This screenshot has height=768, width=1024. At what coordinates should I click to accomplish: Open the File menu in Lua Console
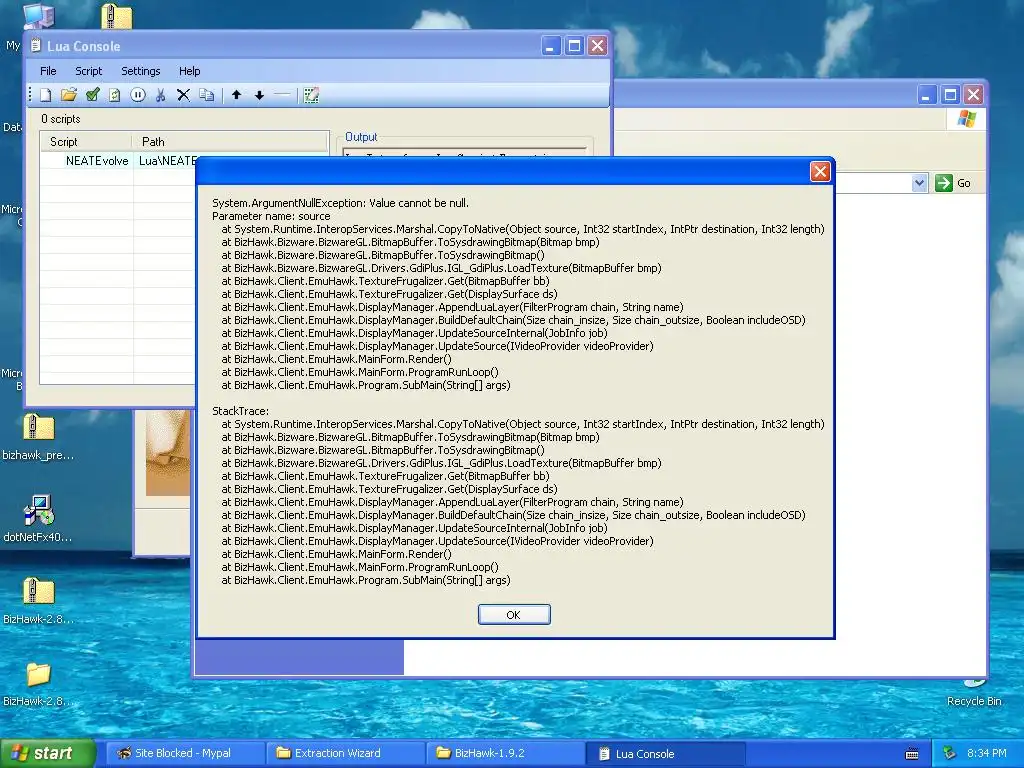[48, 71]
